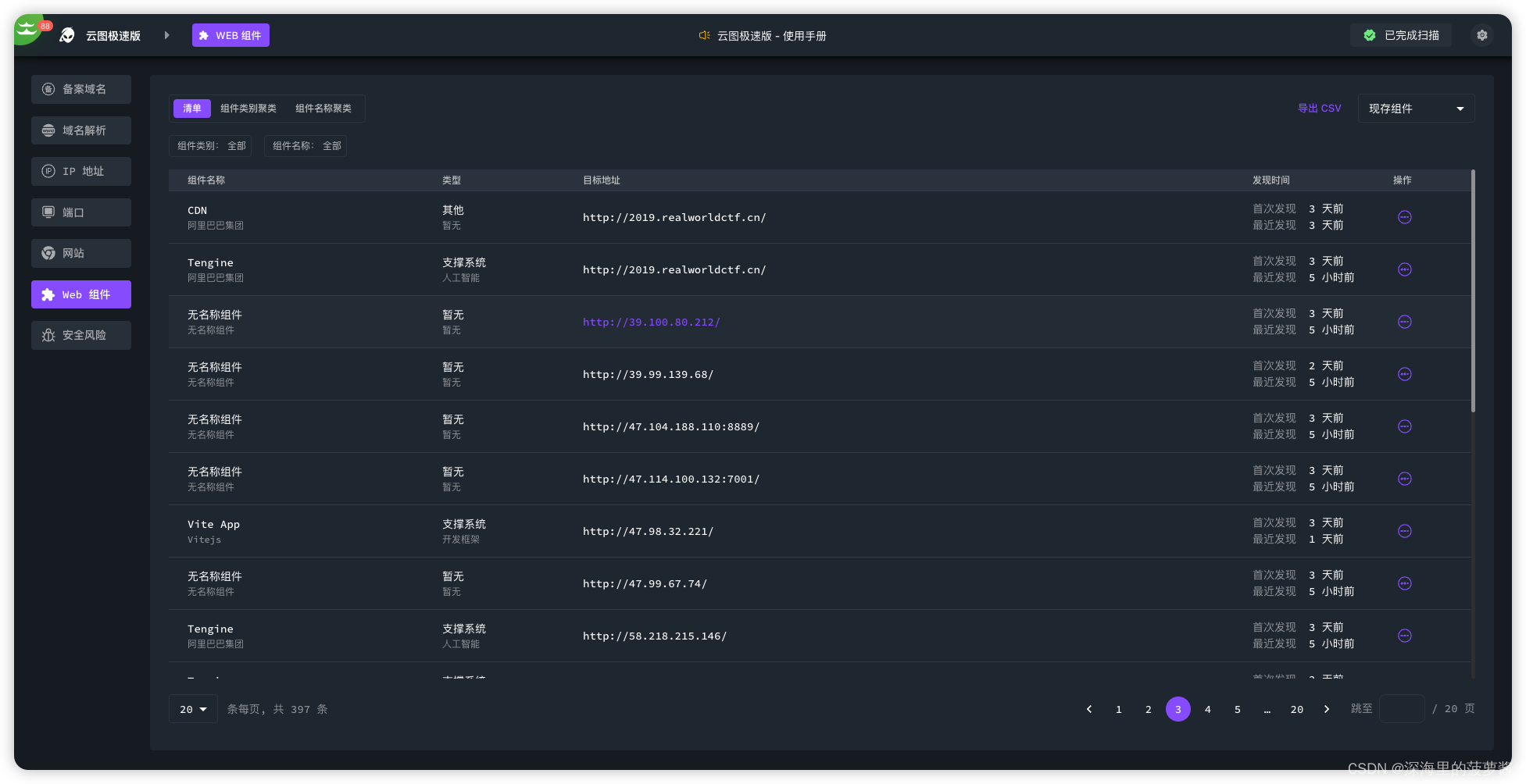This screenshot has height=784, width=1526.
Task: Click the table vertical scrollbar
Action: coord(1473,291)
